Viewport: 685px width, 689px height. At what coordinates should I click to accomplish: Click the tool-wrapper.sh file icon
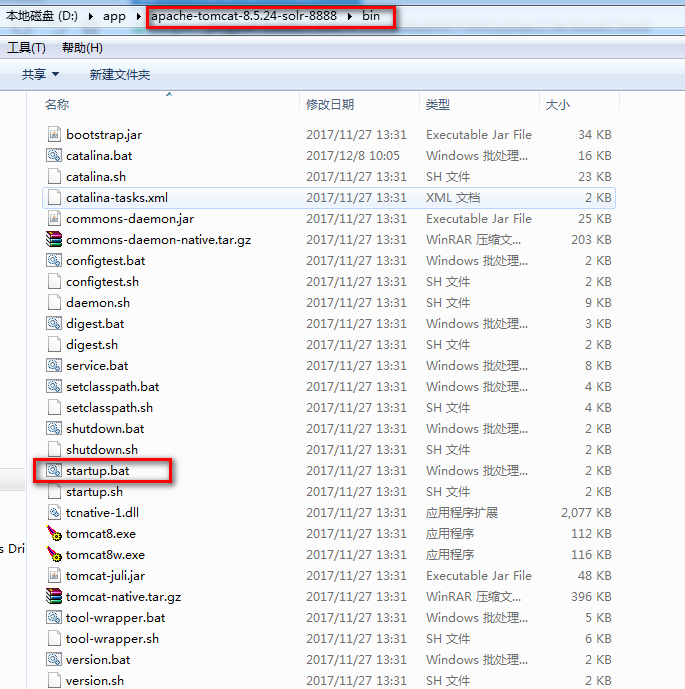pyautogui.click(x=54, y=638)
